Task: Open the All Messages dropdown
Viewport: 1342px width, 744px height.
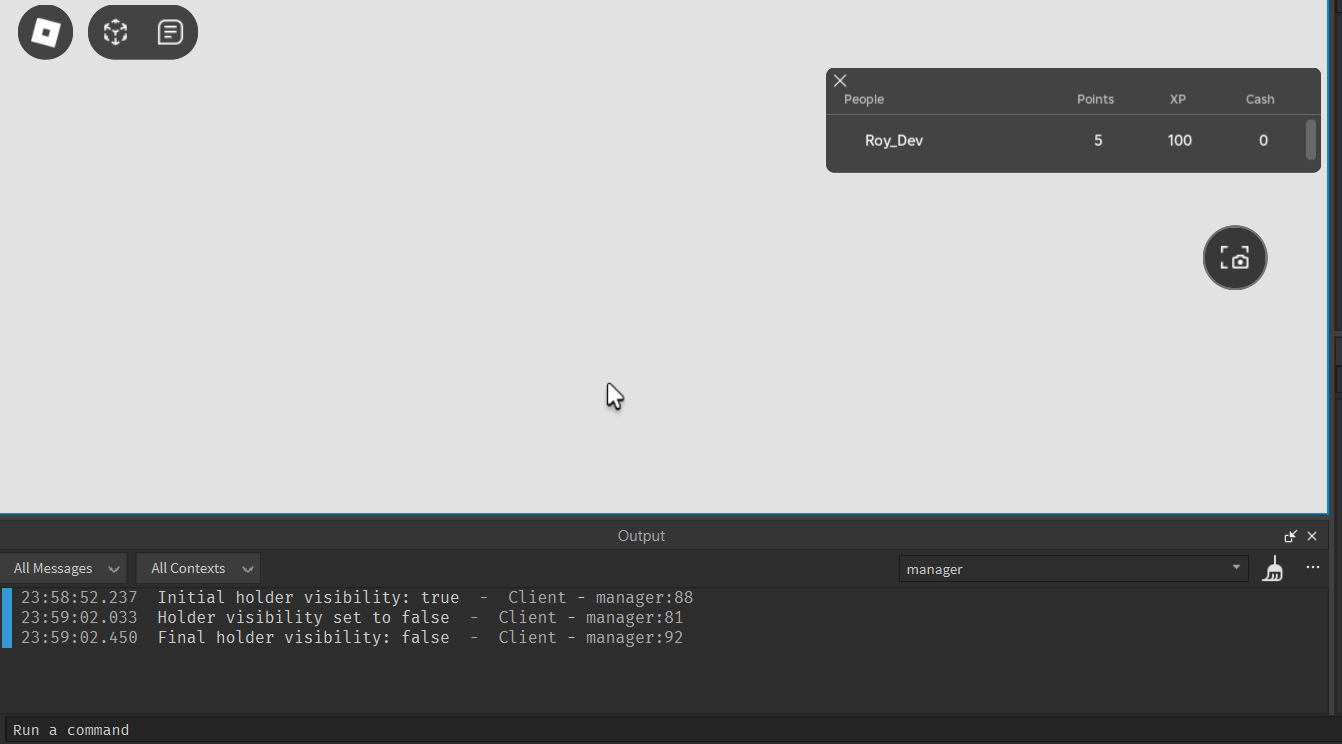Action: [x=113, y=568]
